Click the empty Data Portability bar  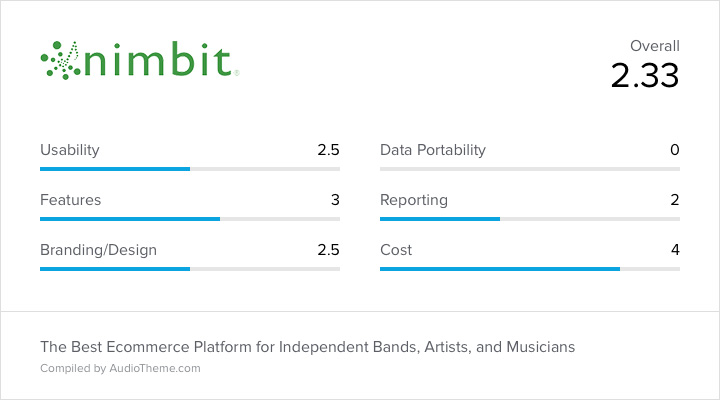tap(530, 169)
